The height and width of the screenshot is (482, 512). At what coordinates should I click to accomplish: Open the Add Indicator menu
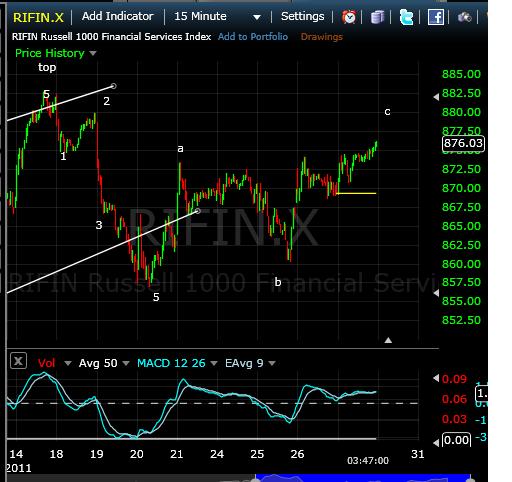(x=118, y=16)
